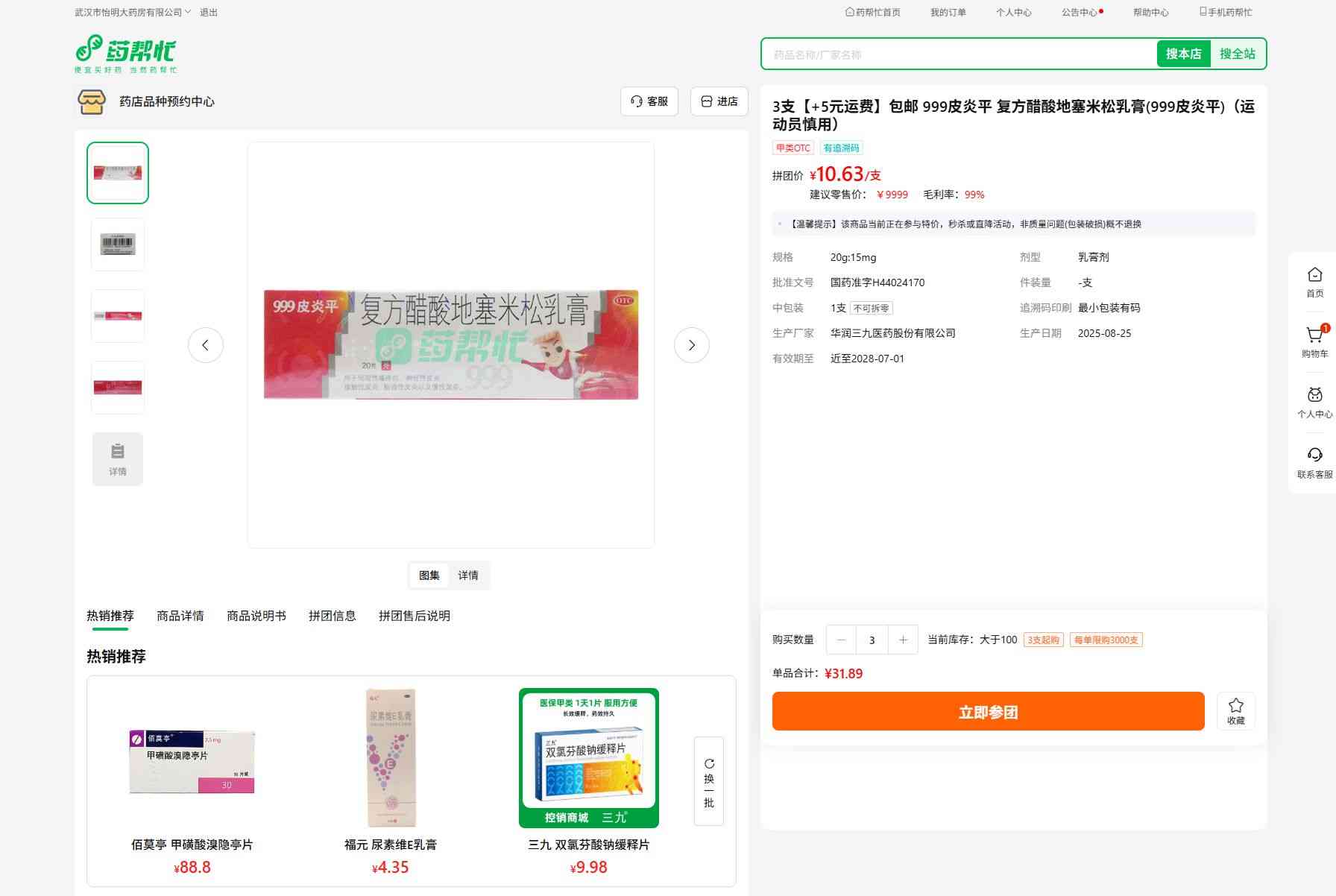The image size is (1336, 896).
Task: Click the drug name search input field
Action: click(x=959, y=54)
